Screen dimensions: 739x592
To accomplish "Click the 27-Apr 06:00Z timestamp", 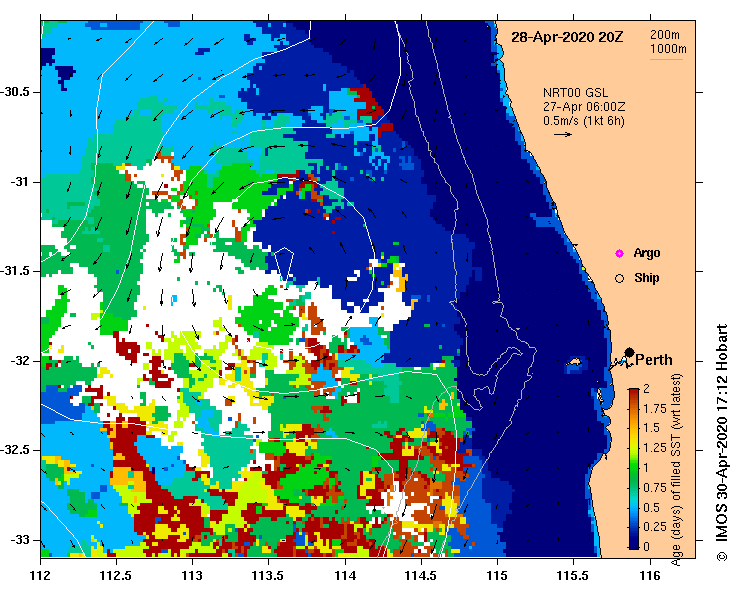I will (x=584, y=107).
